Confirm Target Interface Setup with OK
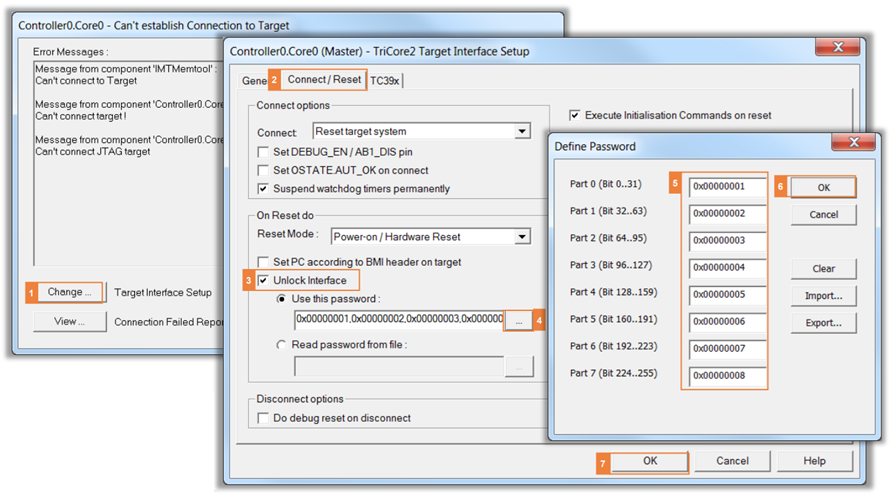This screenshot has width=893, height=499. coord(650,461)
